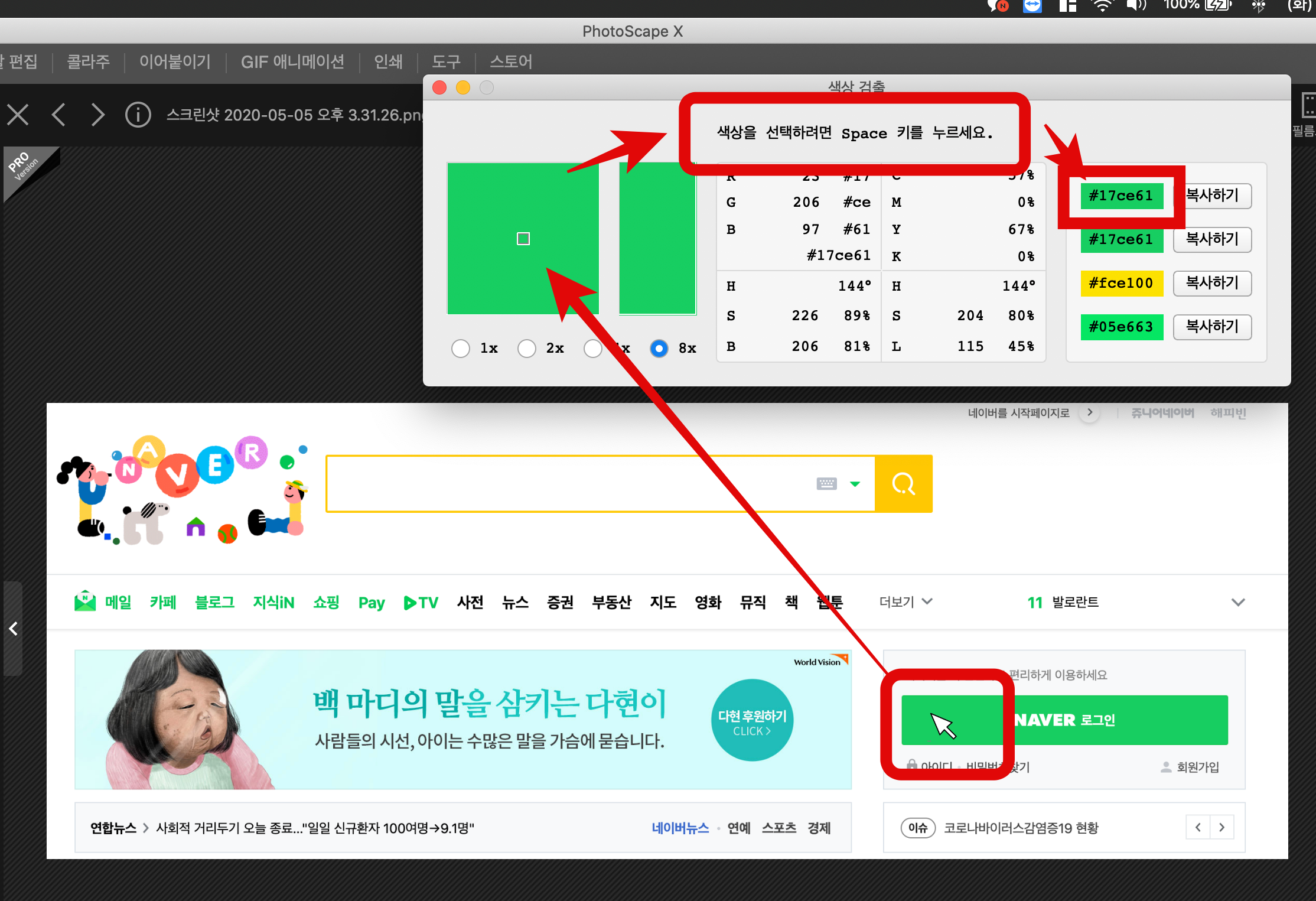
Task: Select 2x zoom radio button
Action: pos(527,349)
